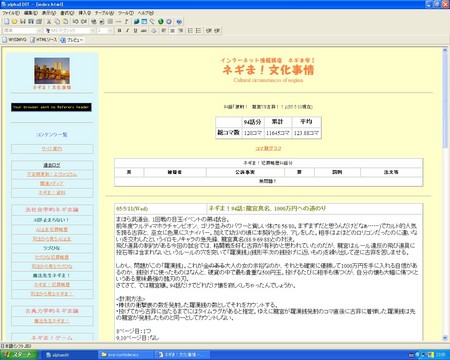Screen dimensions: 450x360
Task: Redo the last undone action
Action: tap(84, 21)
